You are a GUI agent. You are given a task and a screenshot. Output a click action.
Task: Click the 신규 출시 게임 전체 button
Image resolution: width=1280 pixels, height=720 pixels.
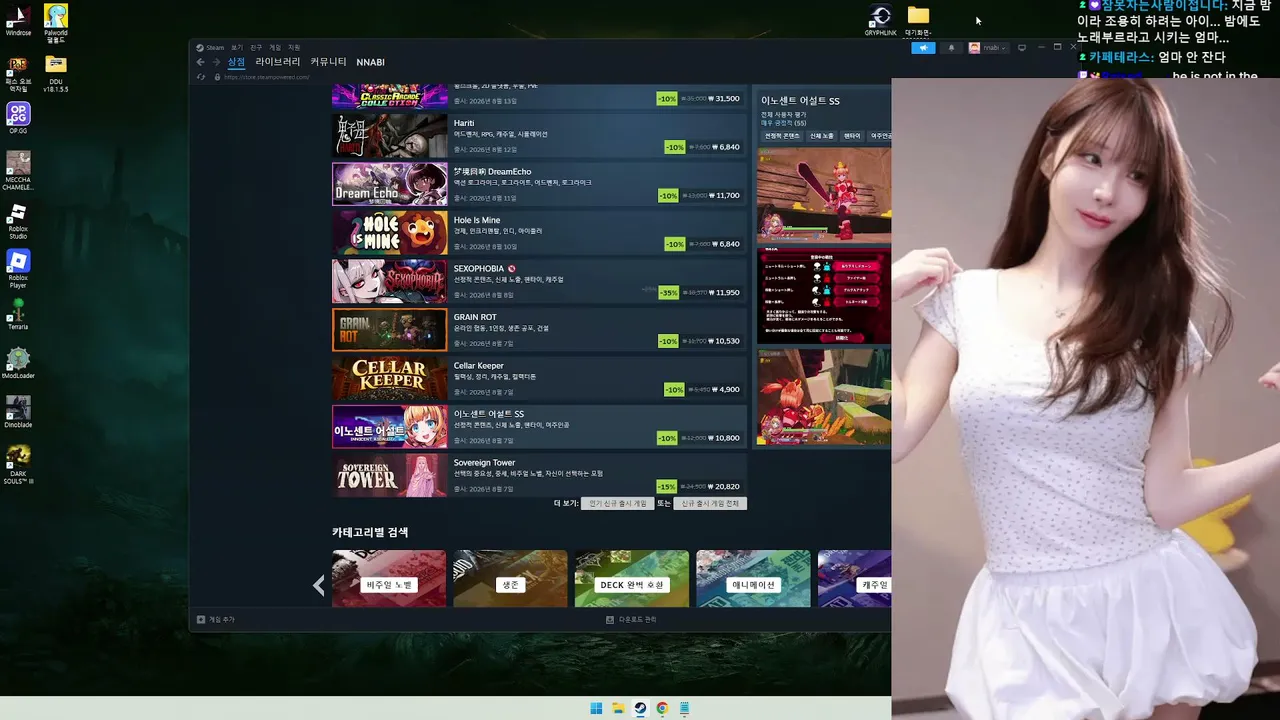click(x=710, y=504)
